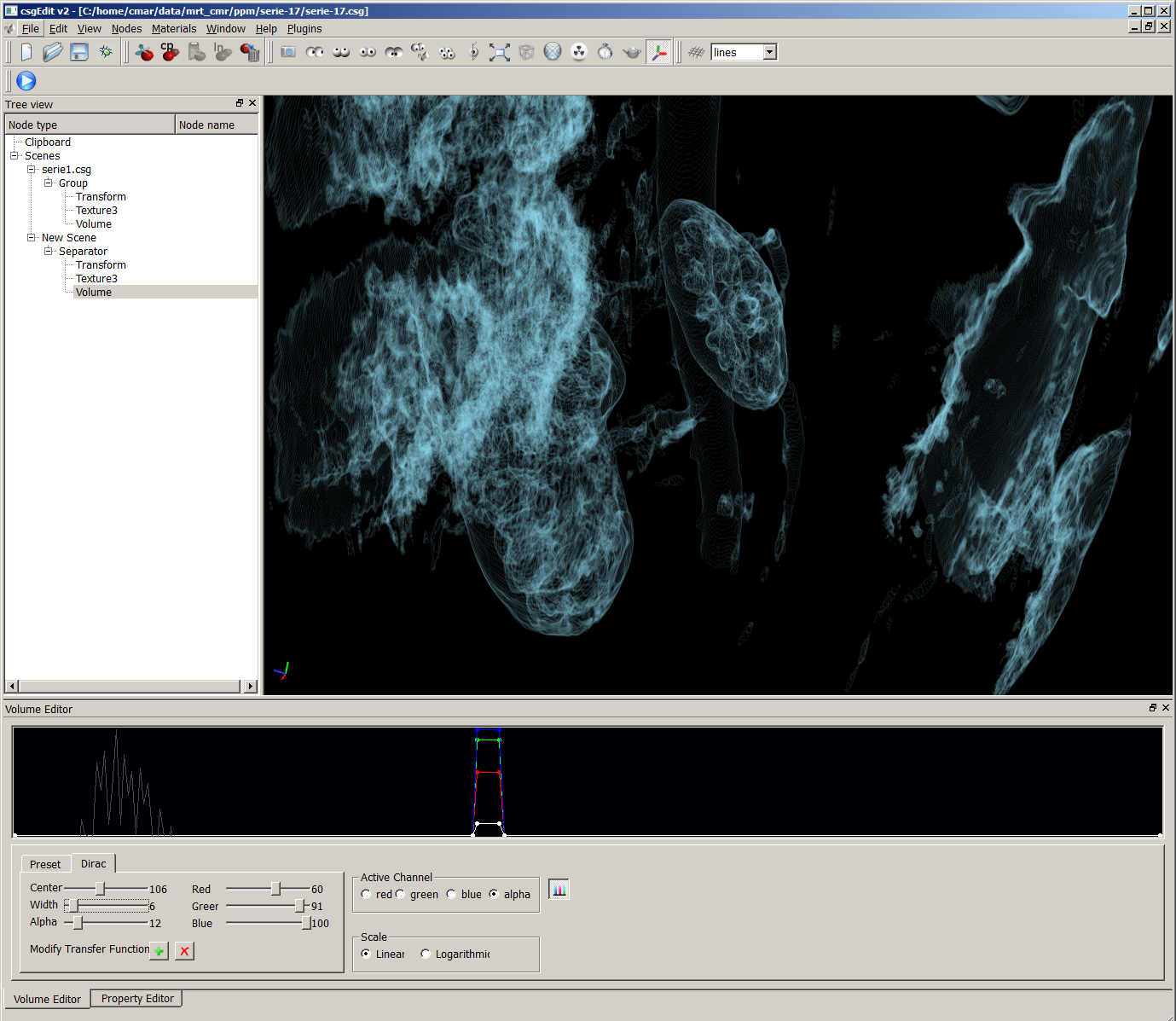Click the blue play button in toolbar
The height and width of the screenshot is (1021, 1176).
pyautogui.click(x=26, y=80)
